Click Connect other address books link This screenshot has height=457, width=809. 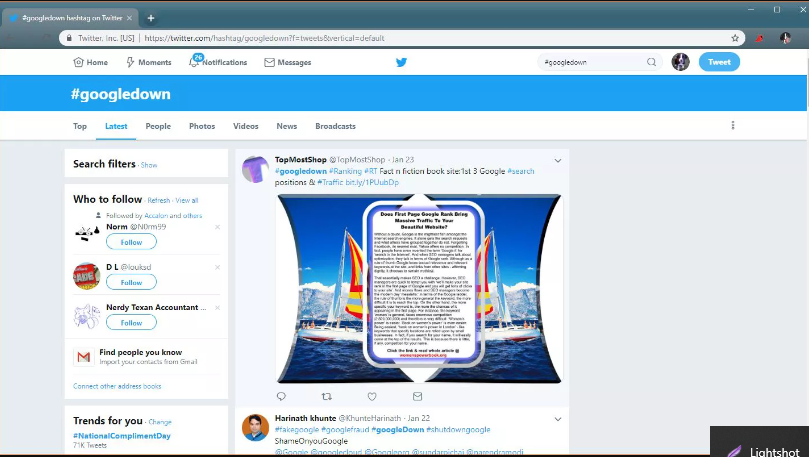tap(117, 386)
